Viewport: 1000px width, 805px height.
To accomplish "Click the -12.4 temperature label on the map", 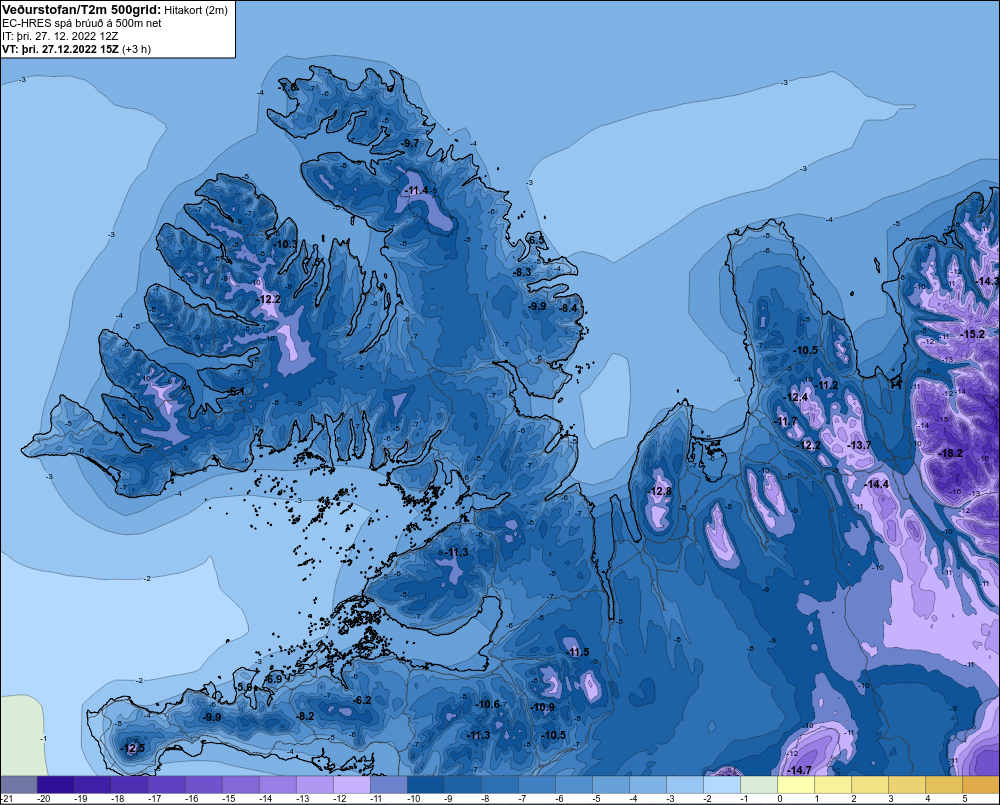I will pyautogui.click(x=797, y=397).
